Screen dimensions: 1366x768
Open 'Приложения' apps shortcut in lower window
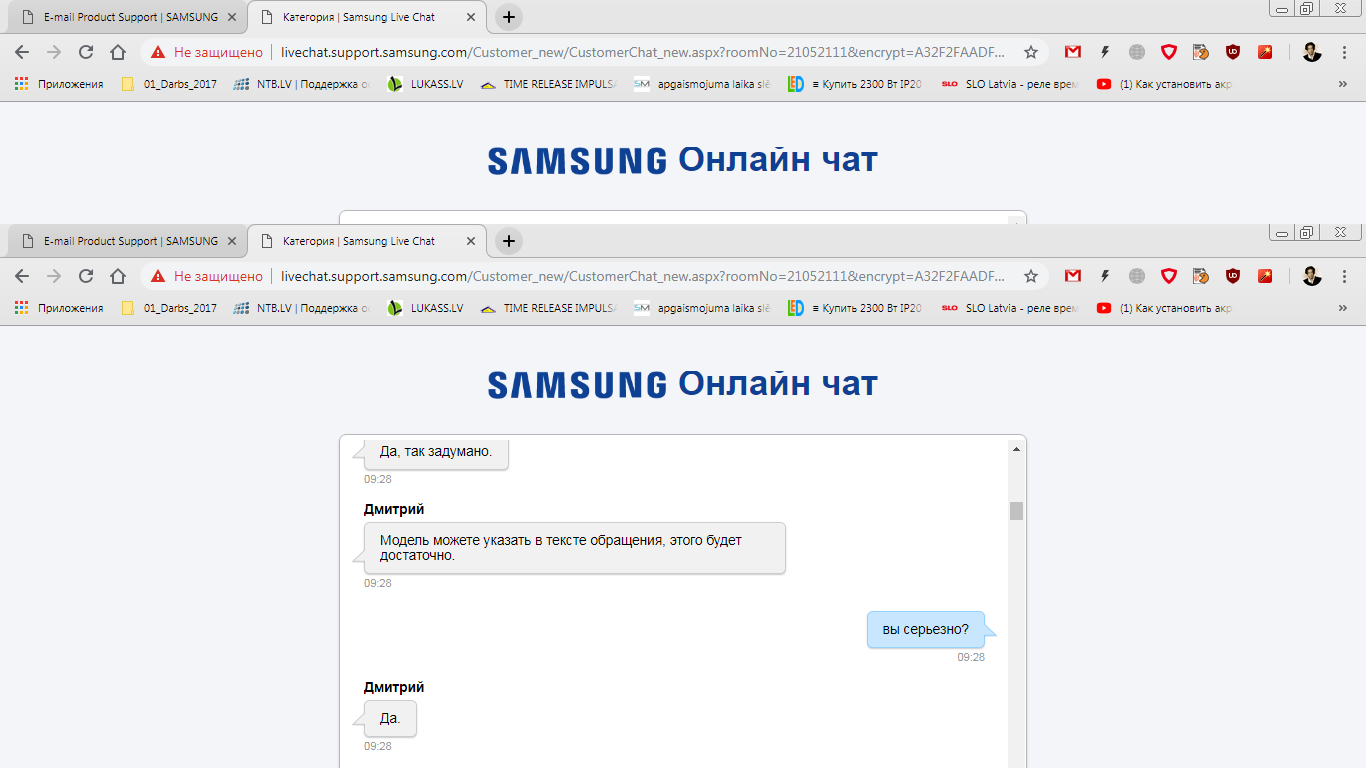pos(59,308)
